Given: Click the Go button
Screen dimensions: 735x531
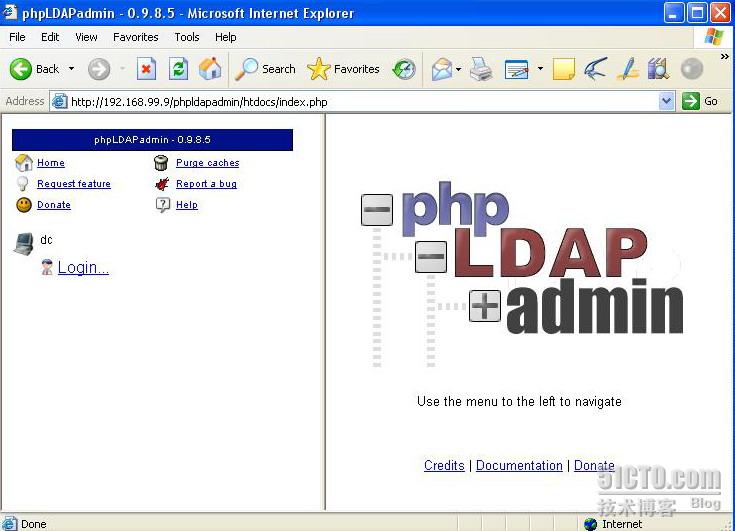Looking at the screenshot, I should pyautogui.click(x=700, y=101).
